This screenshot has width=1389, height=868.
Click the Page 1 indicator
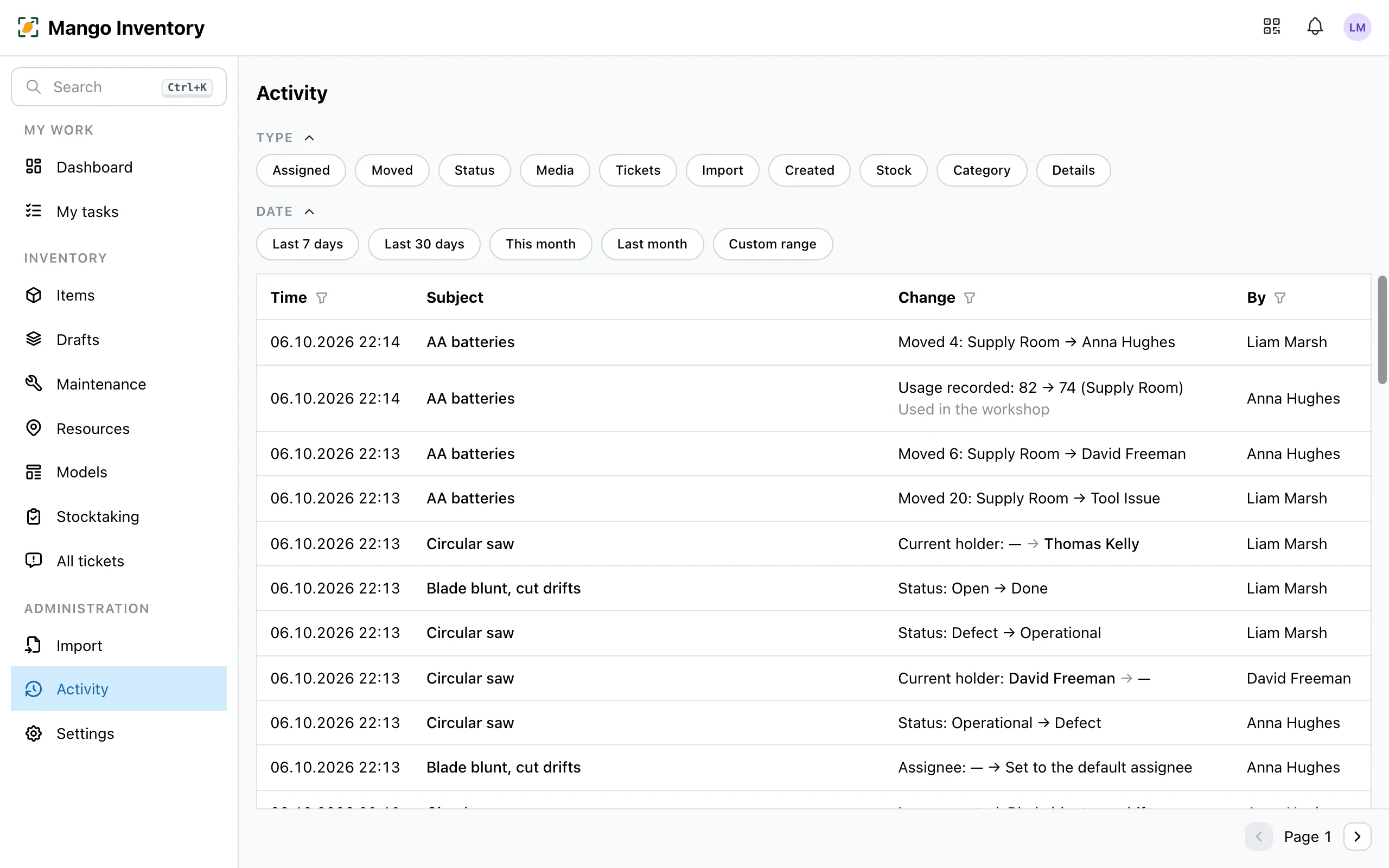[x=1308, y=837]
